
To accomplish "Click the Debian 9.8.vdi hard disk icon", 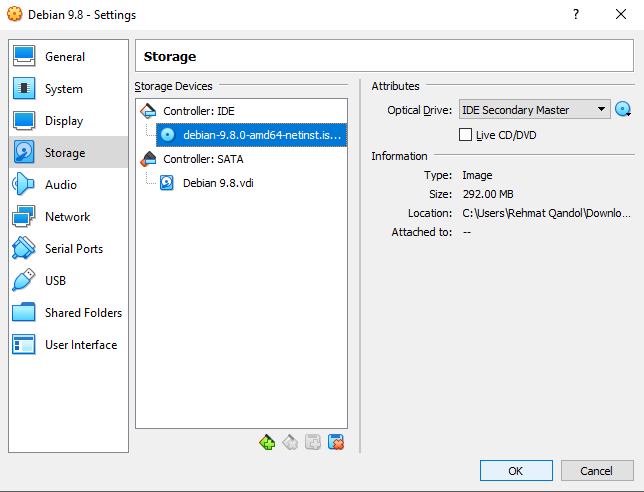I will click(x=167, y=183).
